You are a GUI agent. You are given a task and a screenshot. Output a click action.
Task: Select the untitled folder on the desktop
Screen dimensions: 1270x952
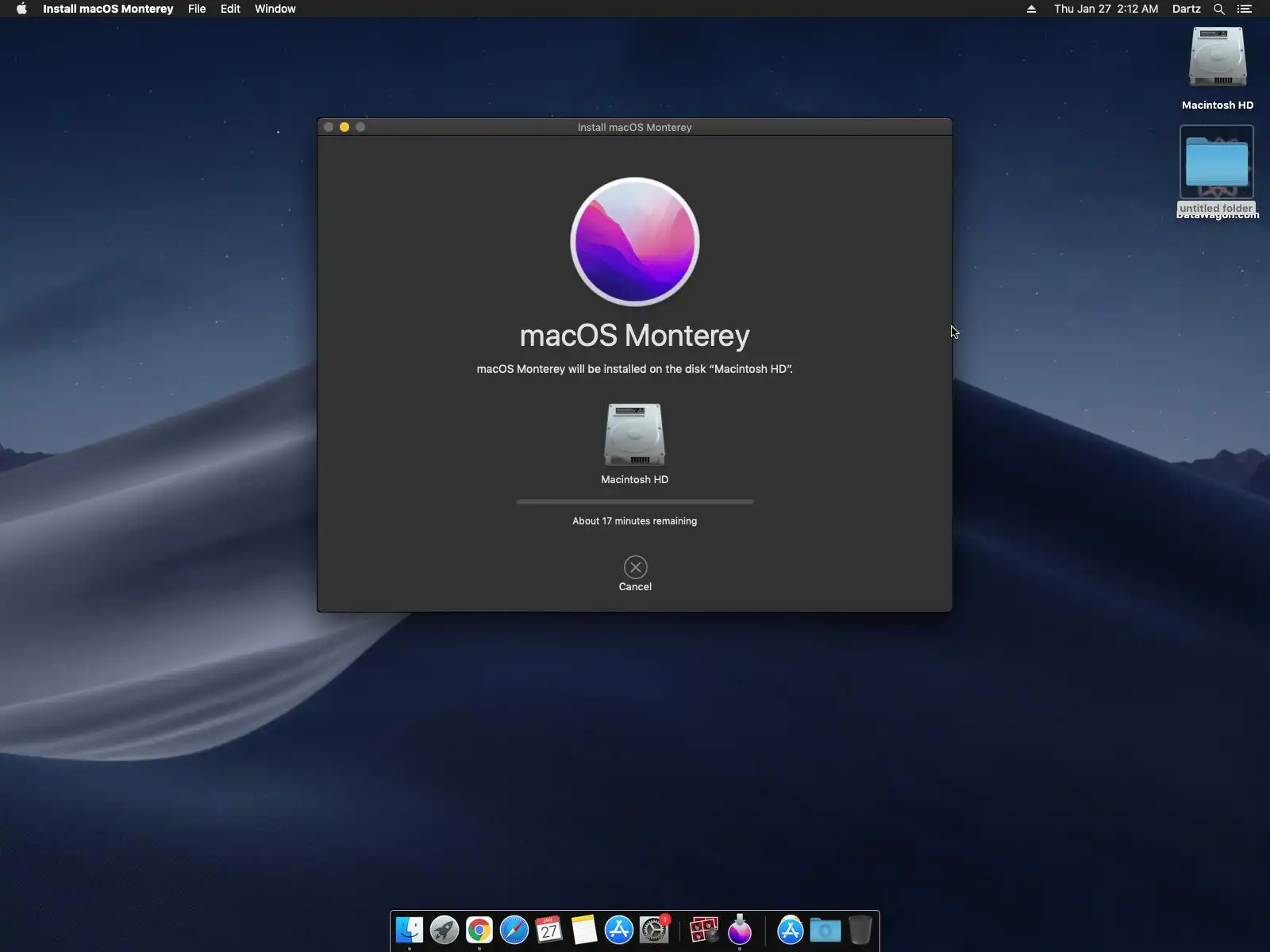point(1217,162)
